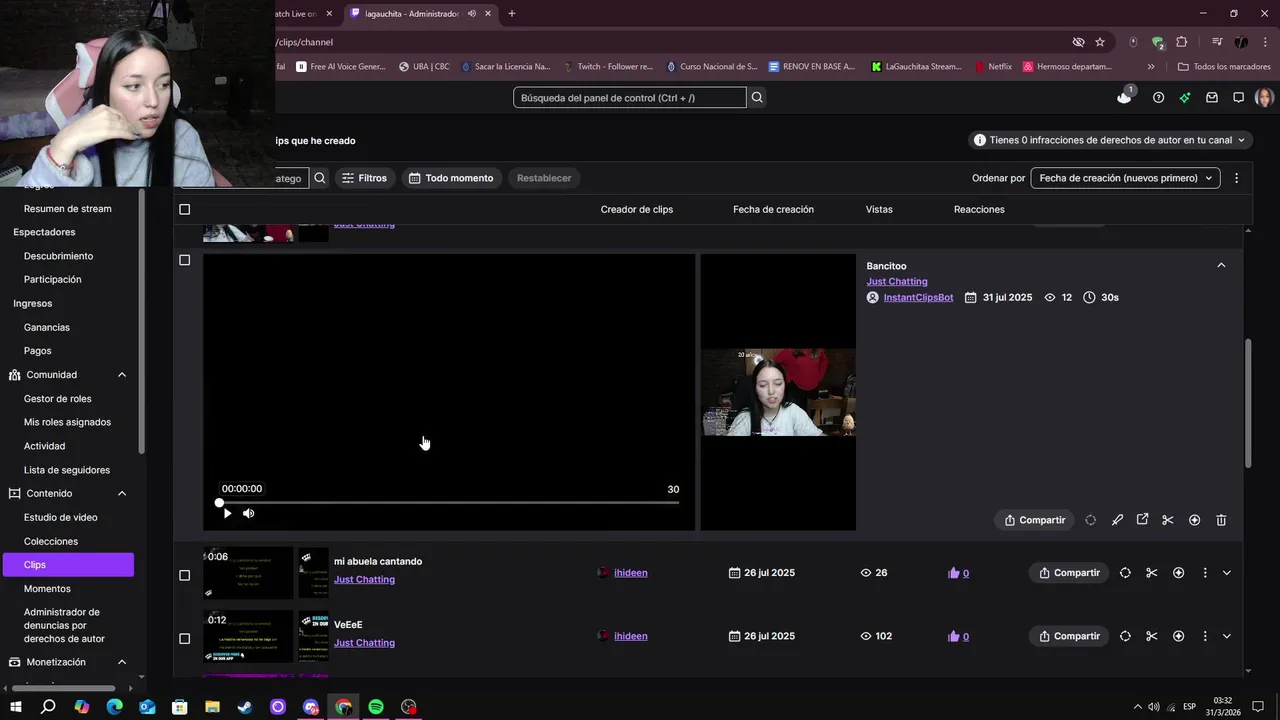The width and height of the screenshot is (1280, 720).
Task: Open Colecciones in sidebar
Action: 50,541
